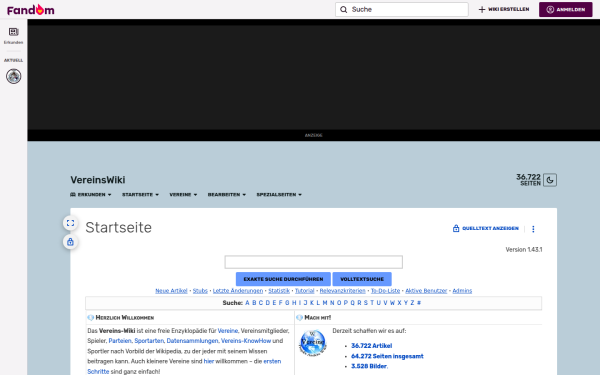This screenshot has width=600, height=375.
Task: Click the 'ersten' link in welcome text
Action: pyautogui.click(x=272, y=361)
